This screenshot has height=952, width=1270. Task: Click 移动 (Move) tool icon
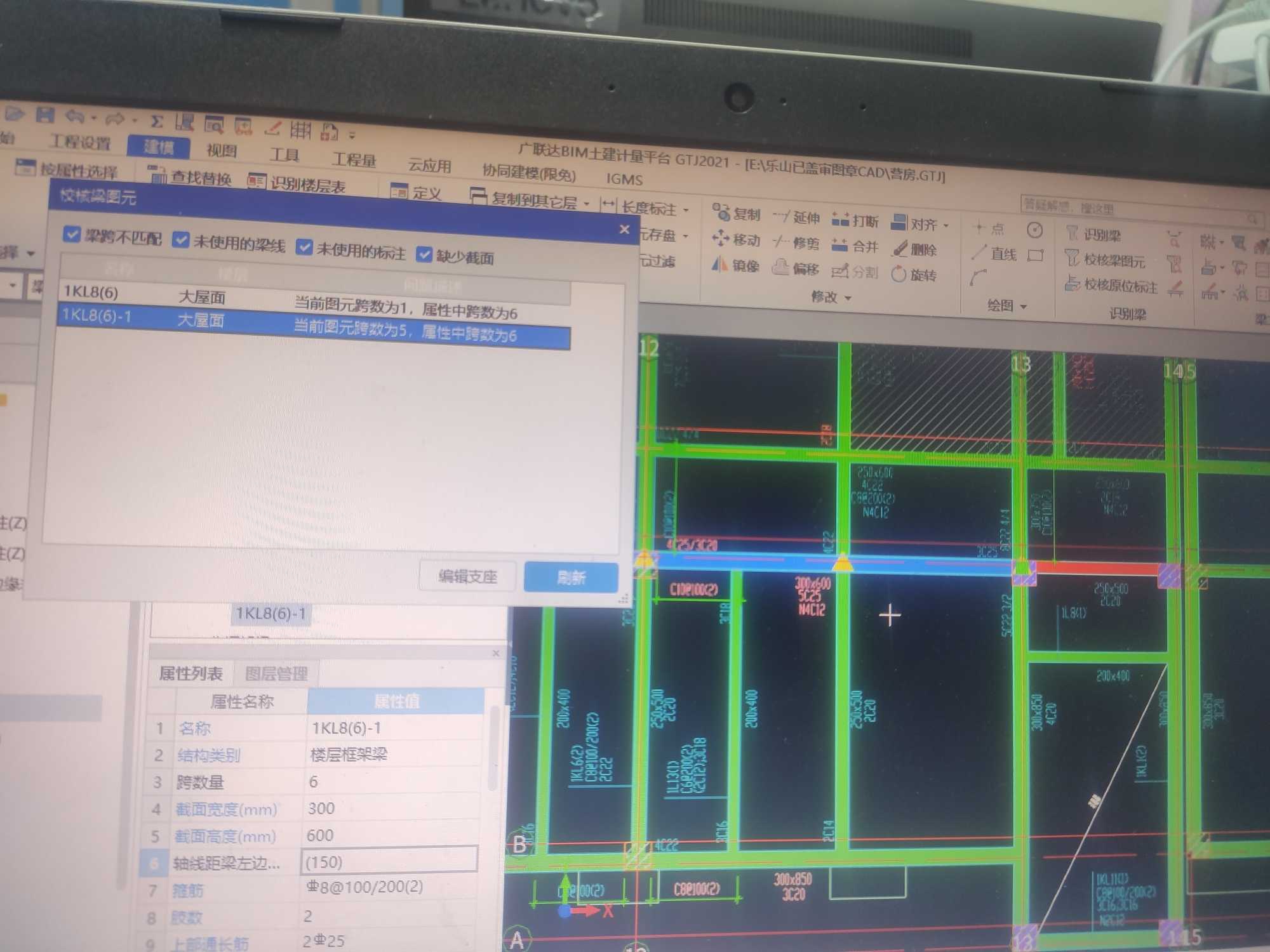click(x=737, y=239)
